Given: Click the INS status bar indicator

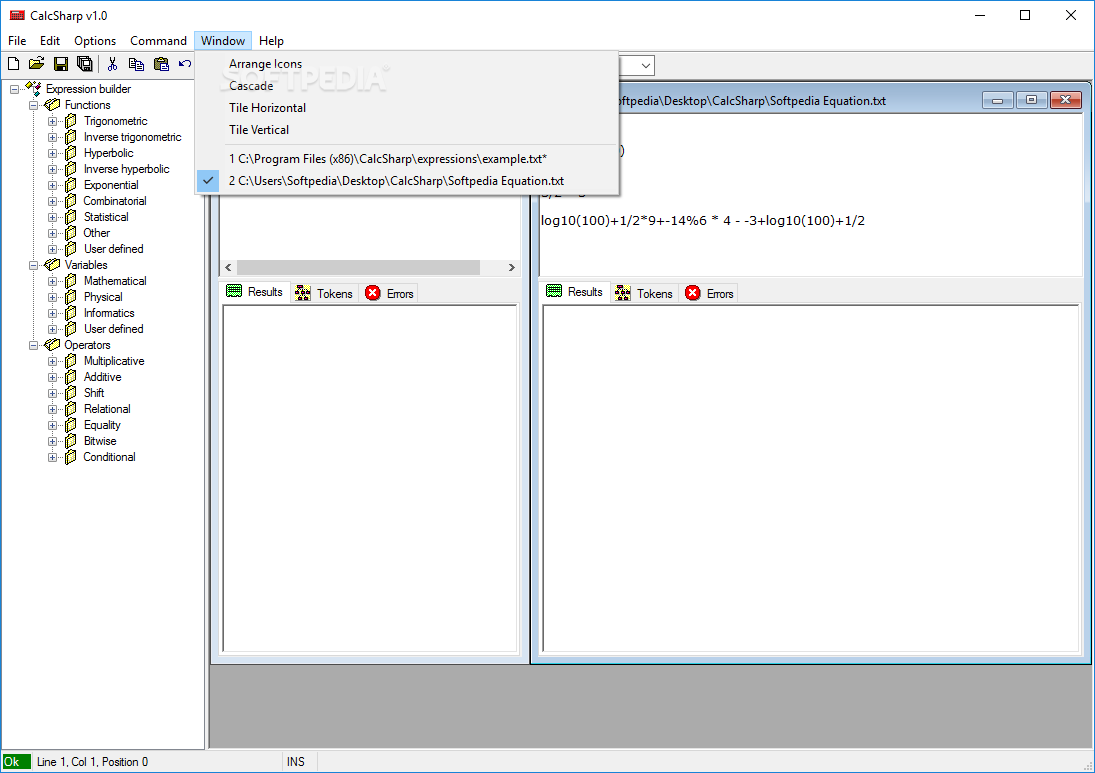Looking at the screenshot, I should click(x=295, y=762).
